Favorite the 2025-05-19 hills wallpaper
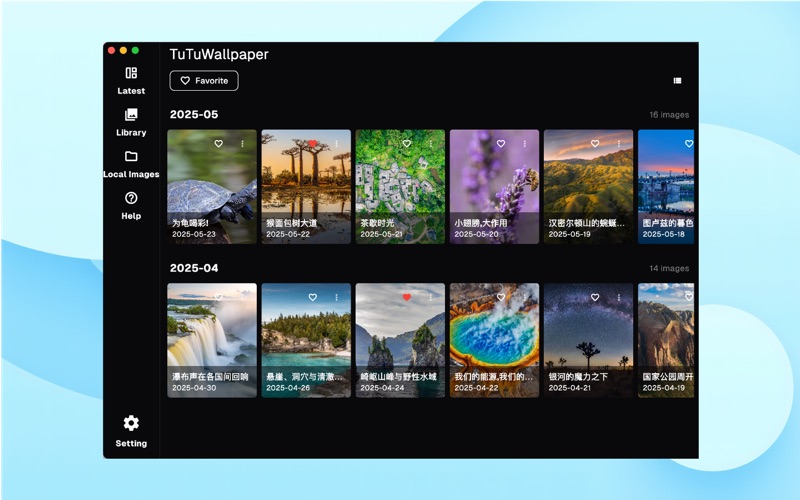The width and height of the screenshot is (800, 500). pyautogui.click(x=595, y=144)
